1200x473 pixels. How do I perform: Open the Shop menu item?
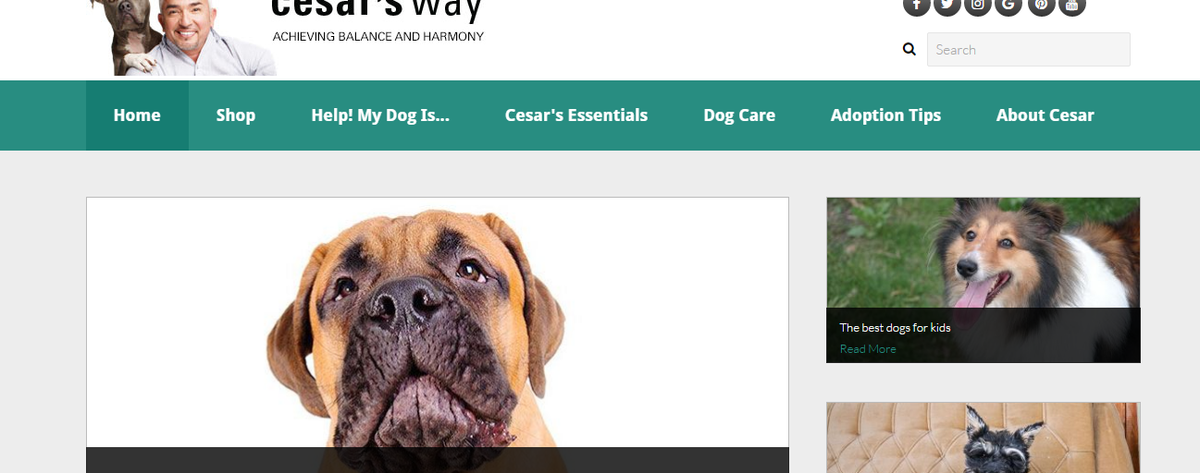tap(236, 115)
